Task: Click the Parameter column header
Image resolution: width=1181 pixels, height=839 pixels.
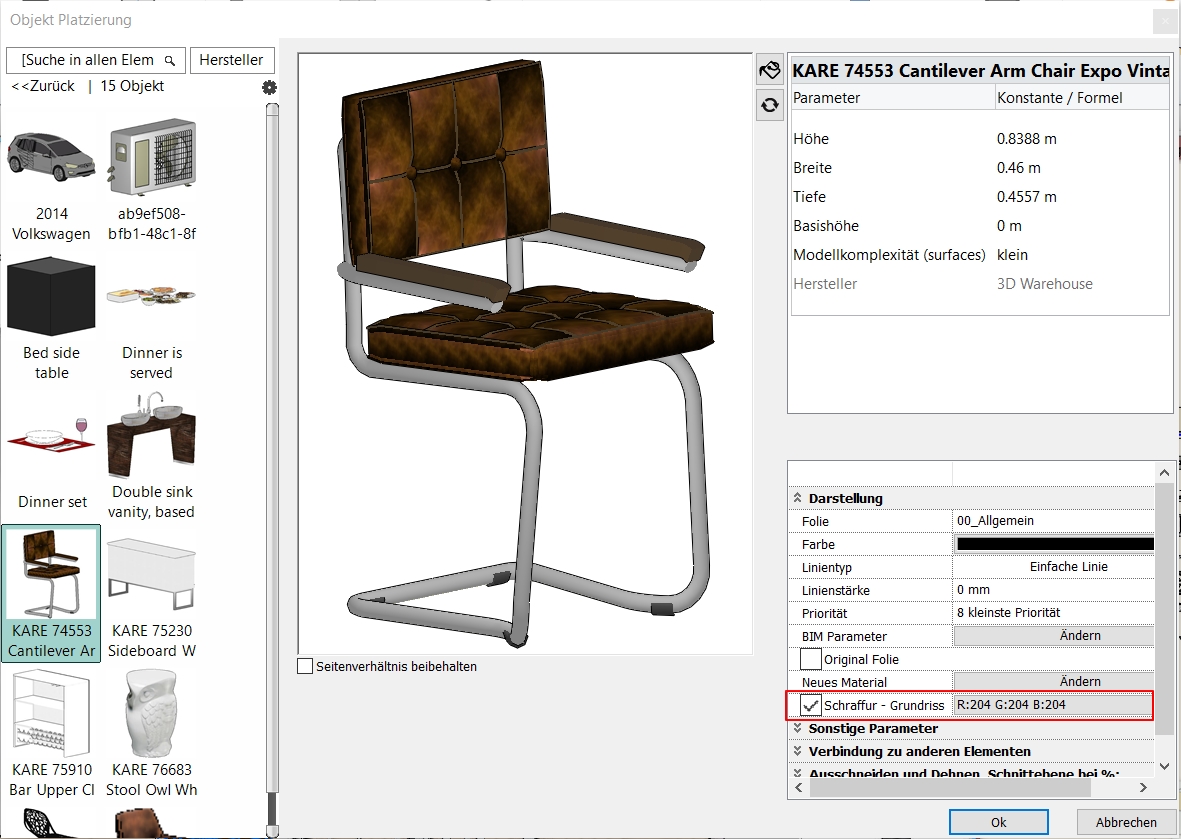Action: [893, 98]
